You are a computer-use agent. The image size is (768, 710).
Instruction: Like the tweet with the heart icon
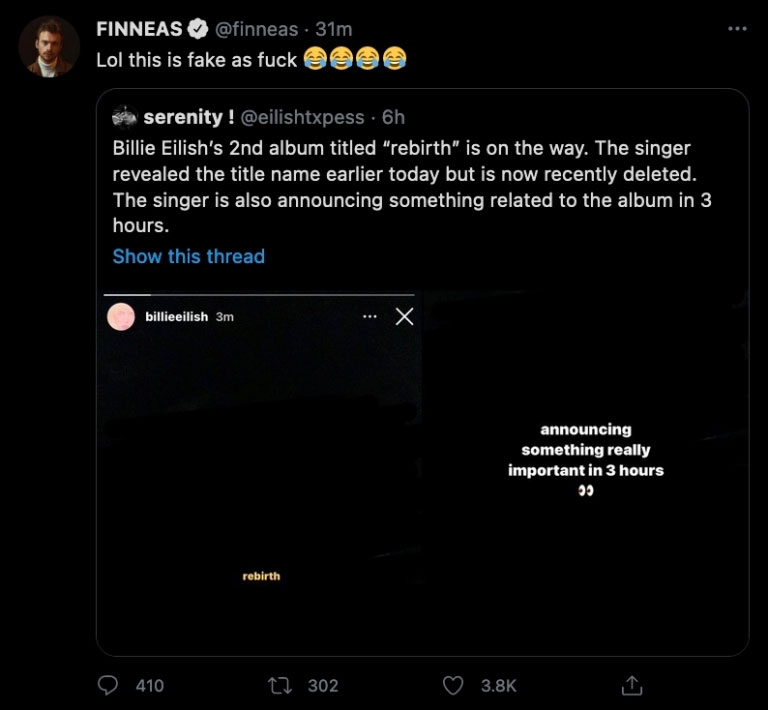[454, 685]
